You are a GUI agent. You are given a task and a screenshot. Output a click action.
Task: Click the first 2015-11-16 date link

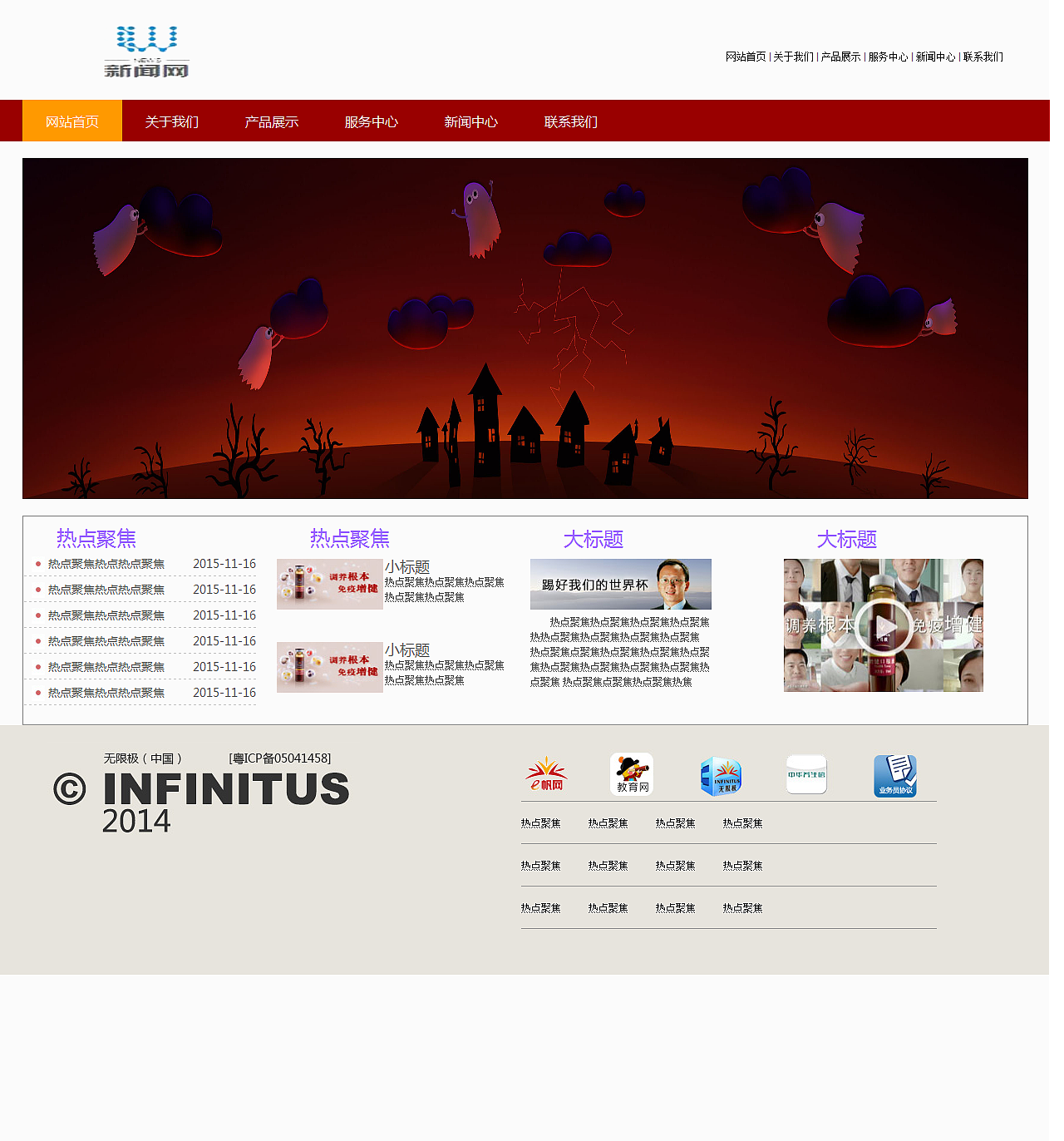[225, 563]
